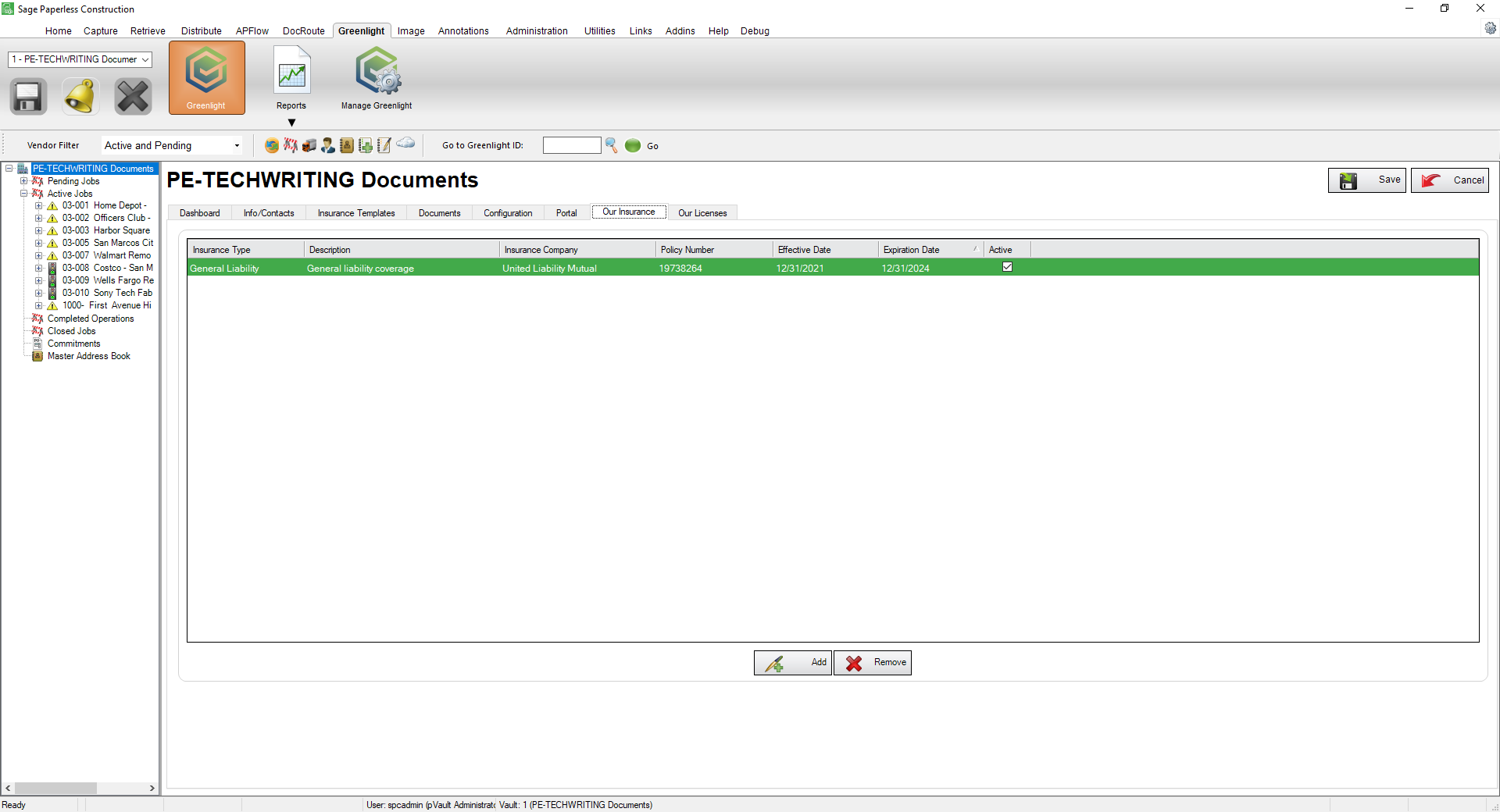Image resolution: width=1500 pixels, height=812 pixels.
Task: Open the Vendor Filter Active and Pending dropdown
Action: (x=172, y=145)
